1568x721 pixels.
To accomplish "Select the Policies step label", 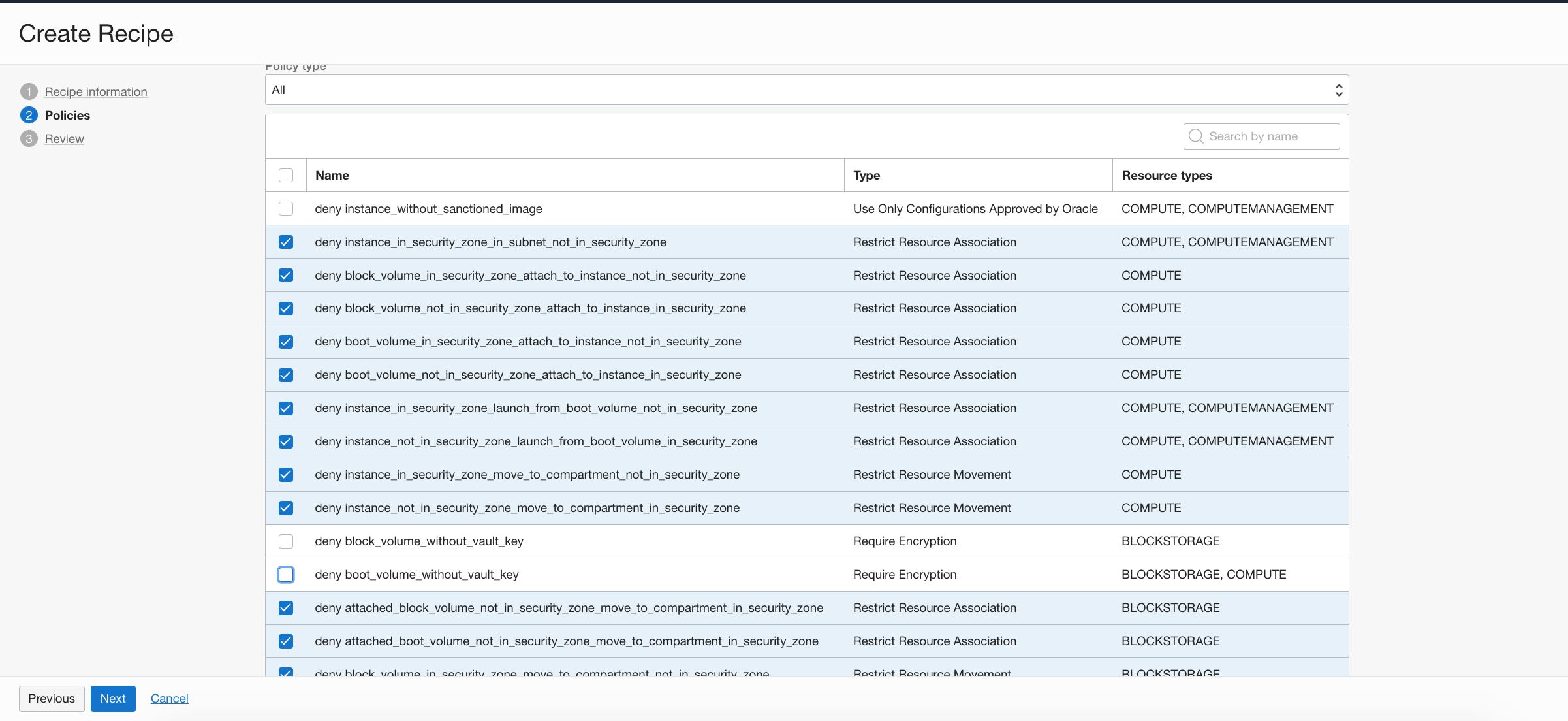I will (x=67, y=116).
